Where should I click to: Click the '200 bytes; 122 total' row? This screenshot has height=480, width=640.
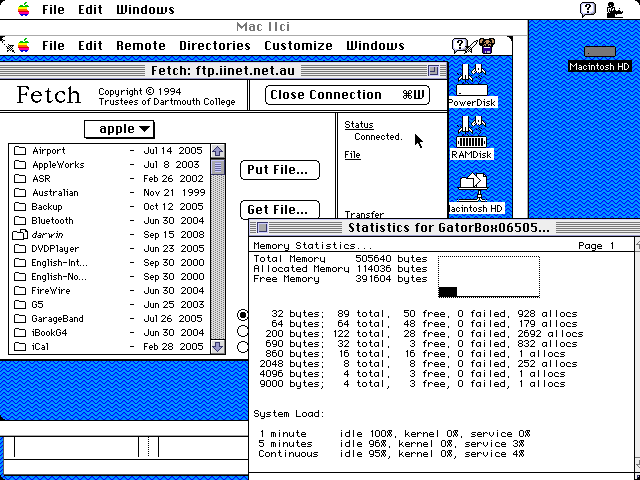424,334
